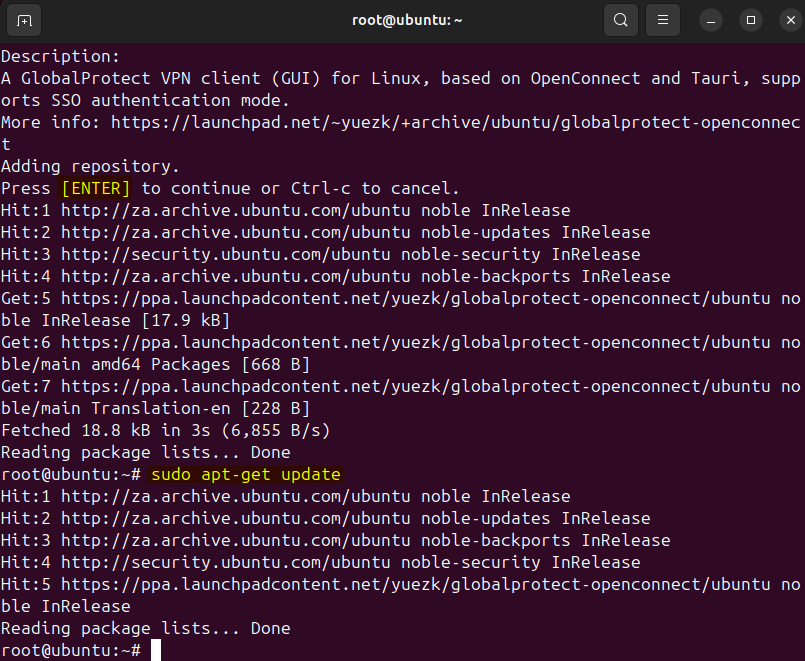Click the highlighted sudo apt-get update command

[x=246, y=474]
